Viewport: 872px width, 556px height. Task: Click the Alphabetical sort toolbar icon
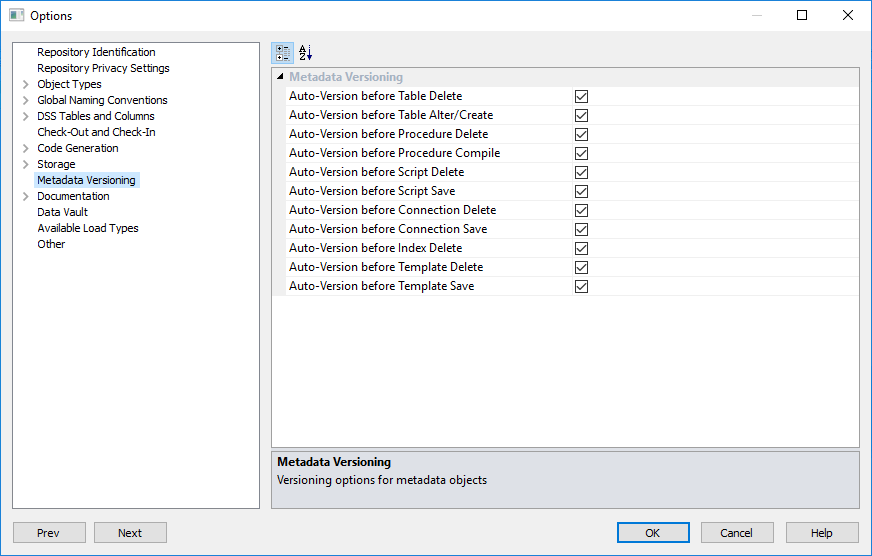click(306, 53)
